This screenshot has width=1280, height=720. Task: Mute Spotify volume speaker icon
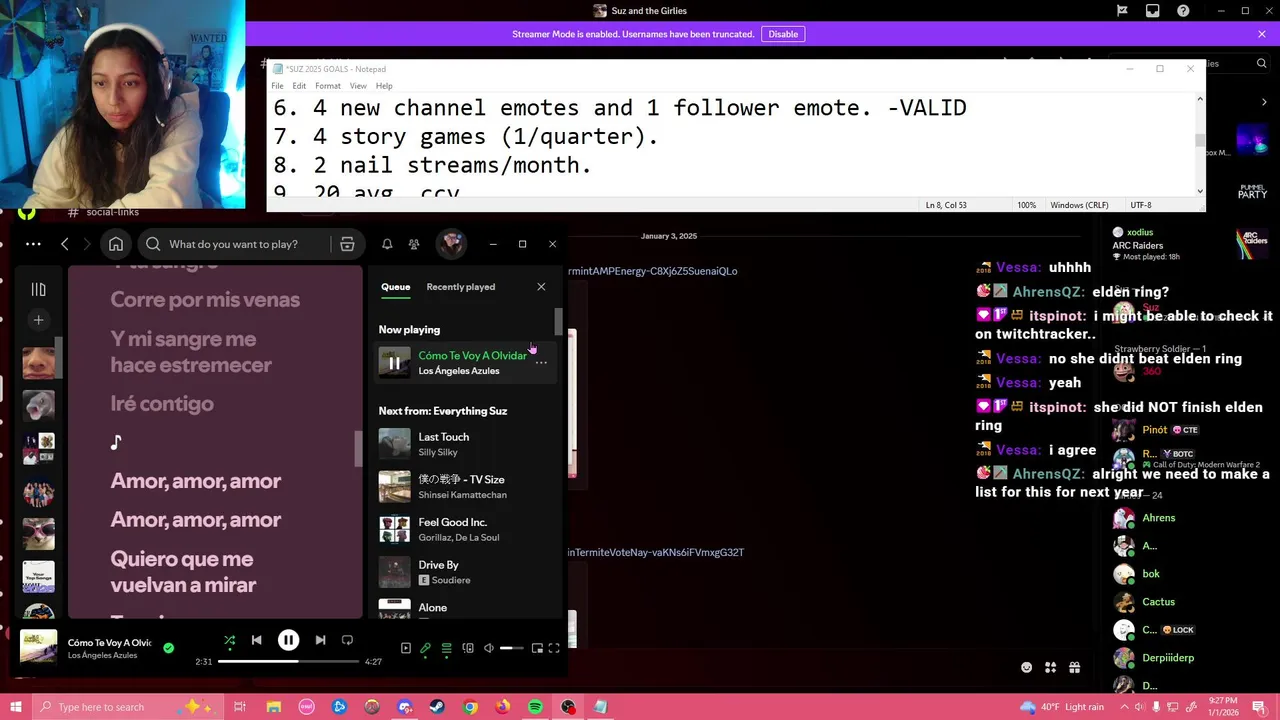pyautogui.click(x=488, y=648)
